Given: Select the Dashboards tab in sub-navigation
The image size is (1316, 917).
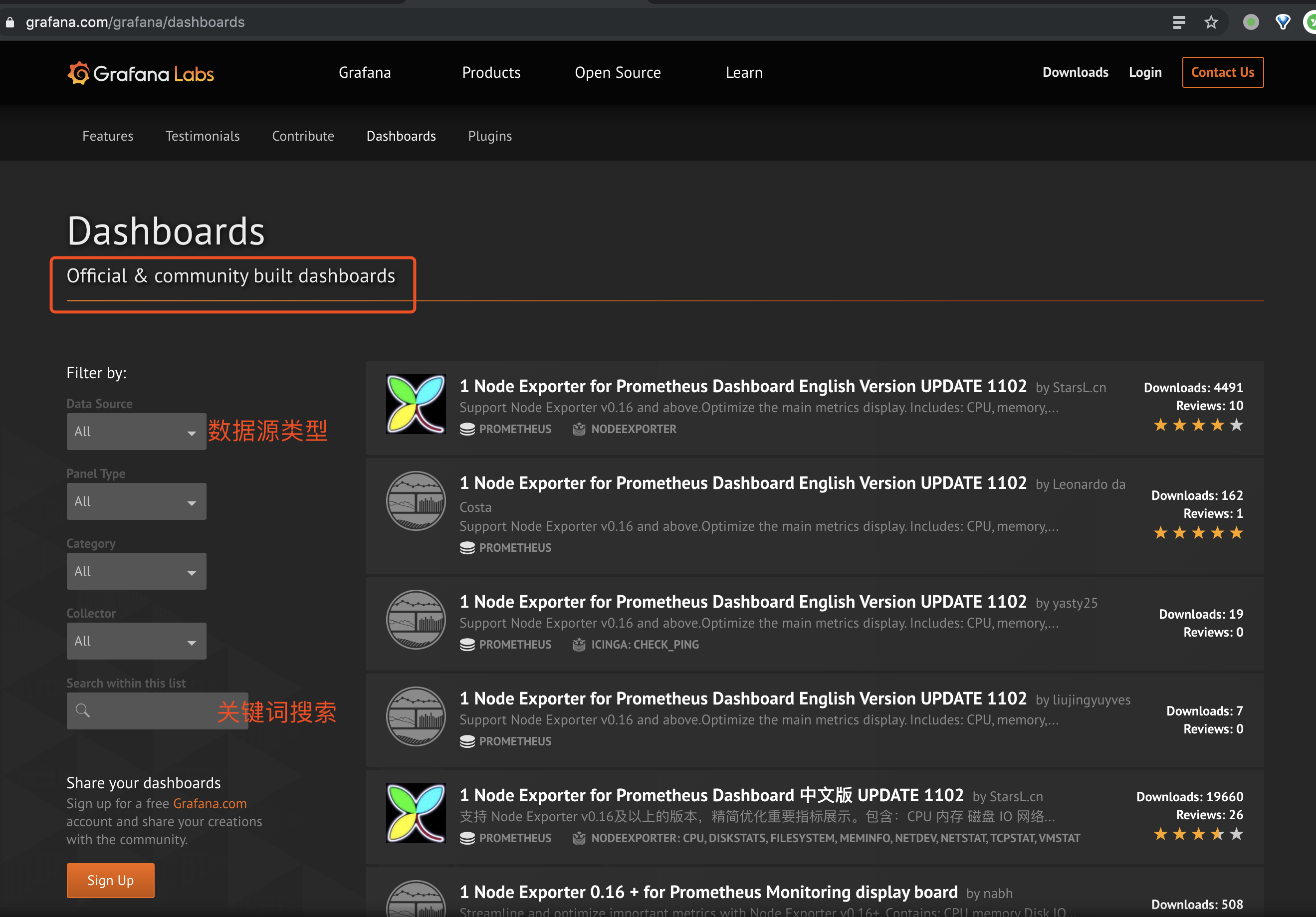Looking at the screenshot, I should 401,136.
